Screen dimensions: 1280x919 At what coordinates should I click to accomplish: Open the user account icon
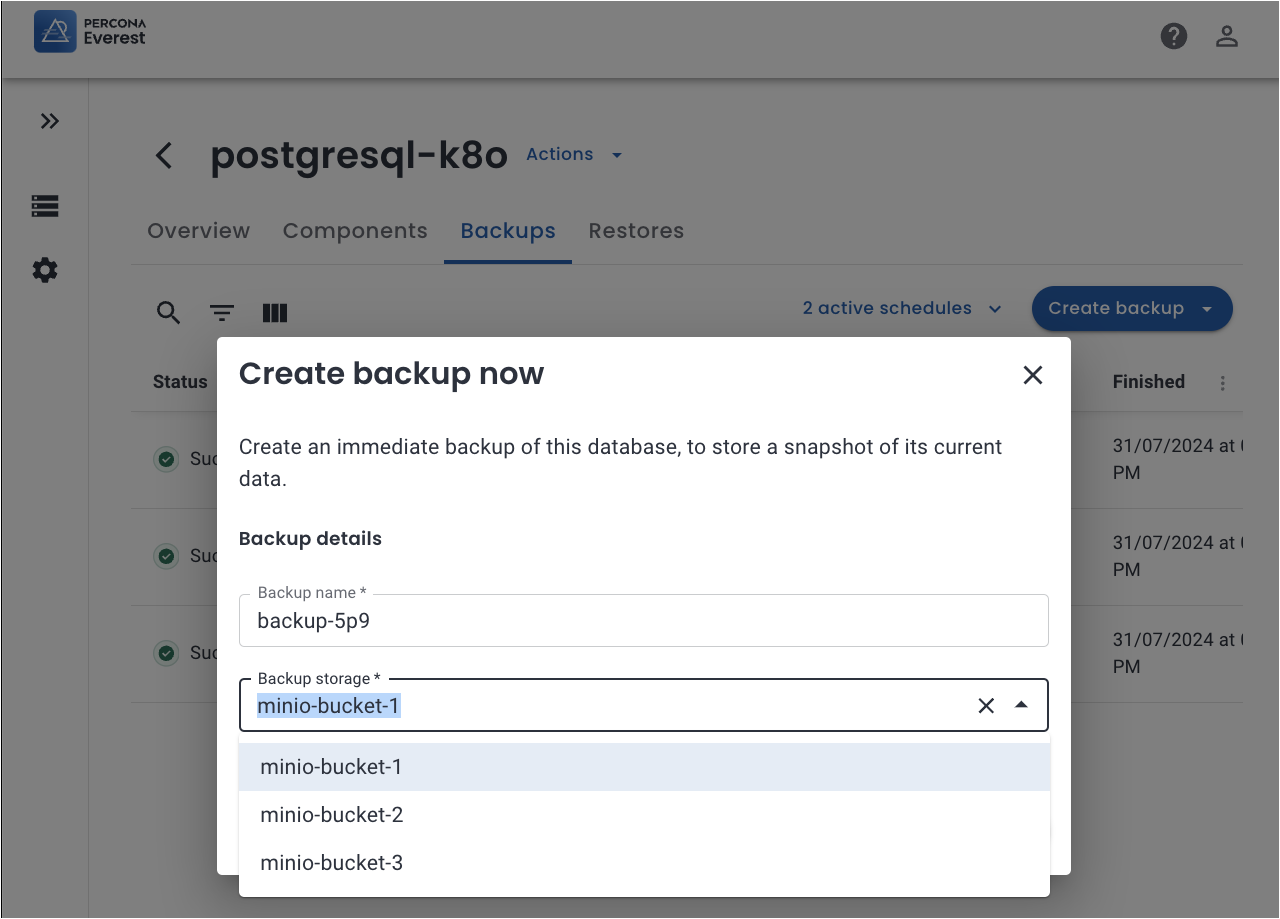1227,37
